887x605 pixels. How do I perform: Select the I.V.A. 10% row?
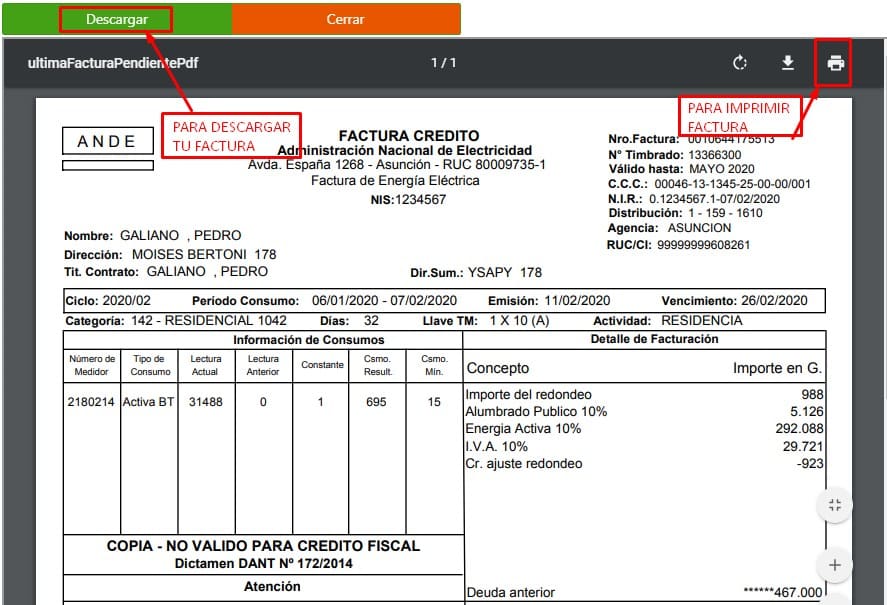(x=644, y=447)
